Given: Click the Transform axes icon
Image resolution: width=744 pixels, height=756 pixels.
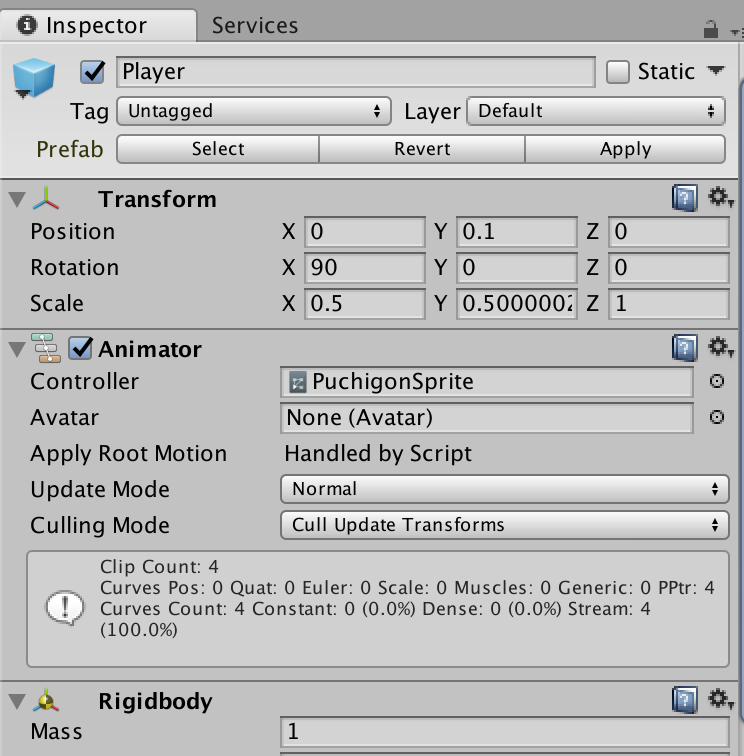Looking at the screenshot, I should tap(46, 198).
